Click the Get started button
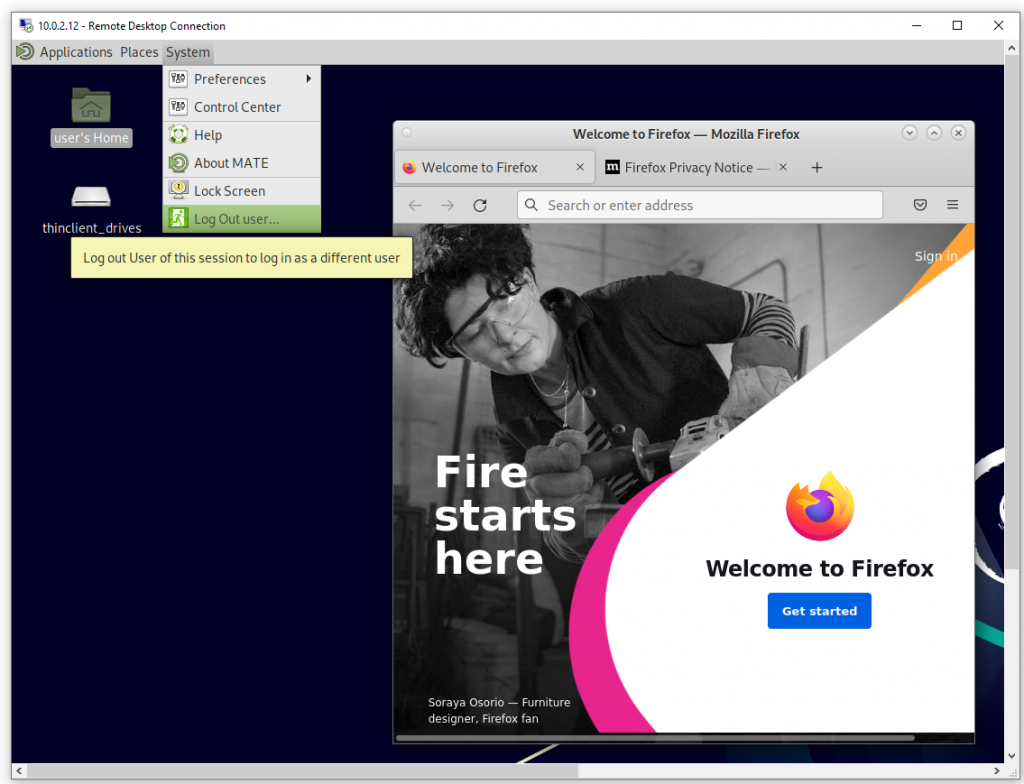Image resolution: width=1024 pixels, height=784 pixels. [819, 611]
